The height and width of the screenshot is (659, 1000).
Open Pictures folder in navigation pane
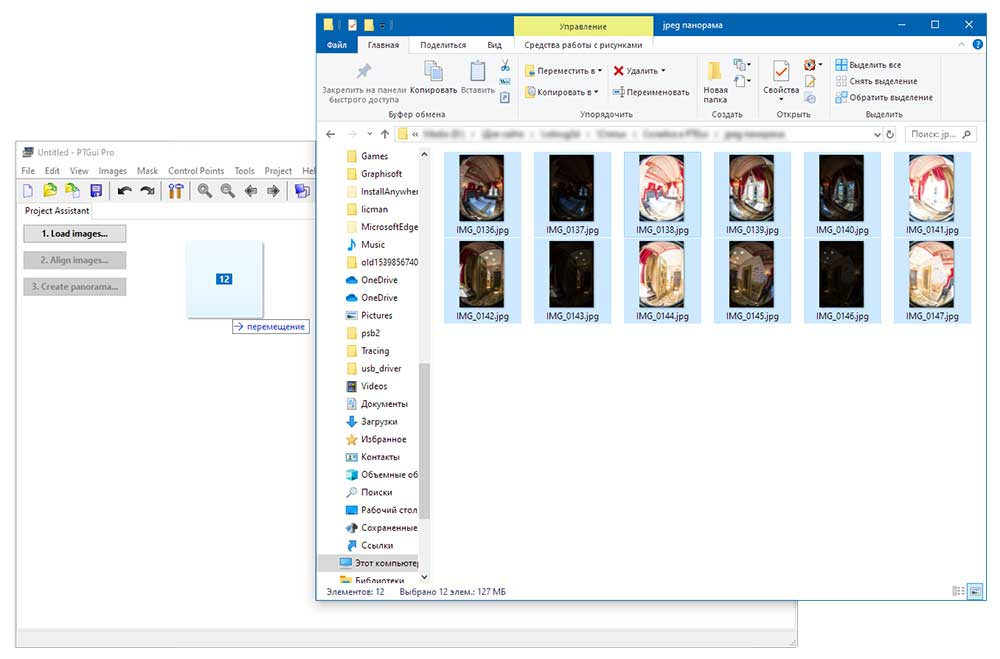pyautogui.click(x=369, y=315)
